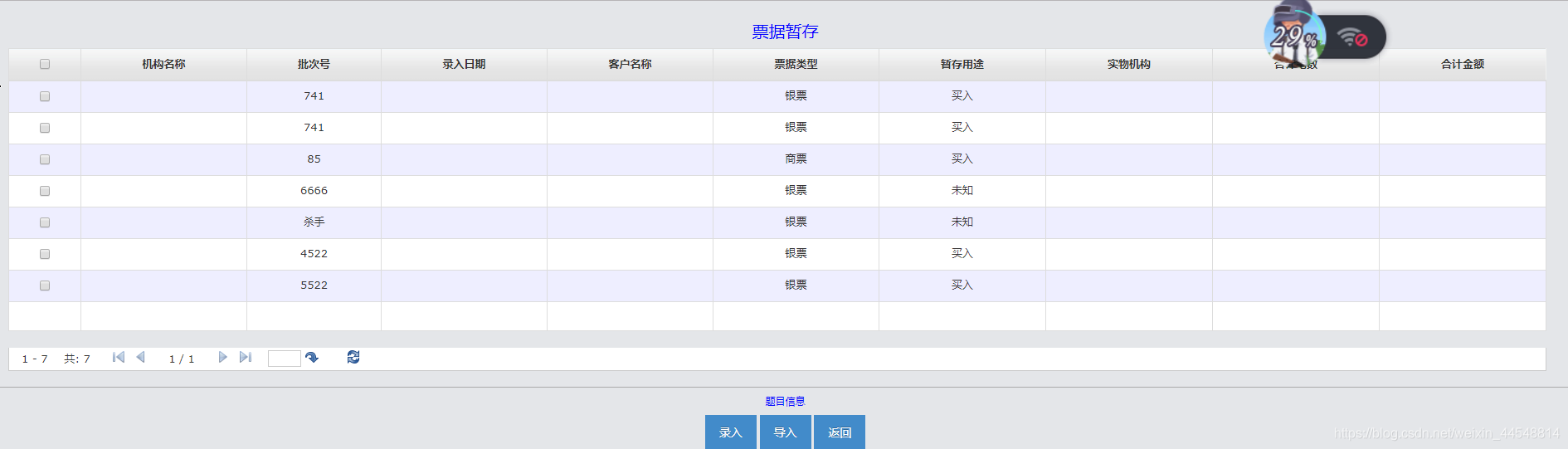Click the Wi-Fi blocked icon in floating widget
The width and height of the screenshot is (1568, 449).
(1352, 37)
